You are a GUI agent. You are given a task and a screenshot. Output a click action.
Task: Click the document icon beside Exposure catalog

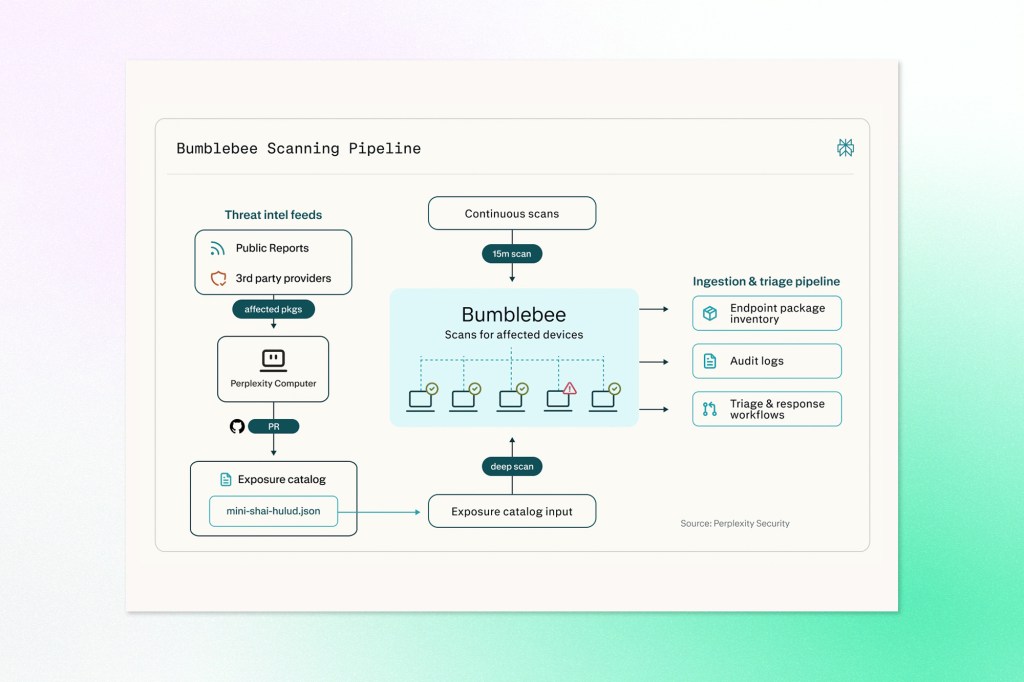point(225,479)
